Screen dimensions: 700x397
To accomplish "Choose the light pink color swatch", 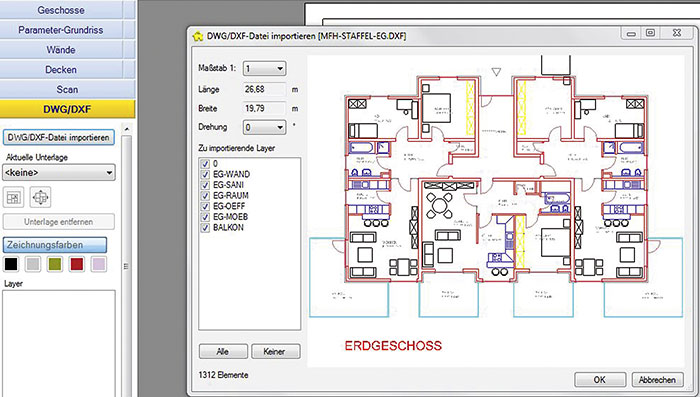I will [99, 264].
